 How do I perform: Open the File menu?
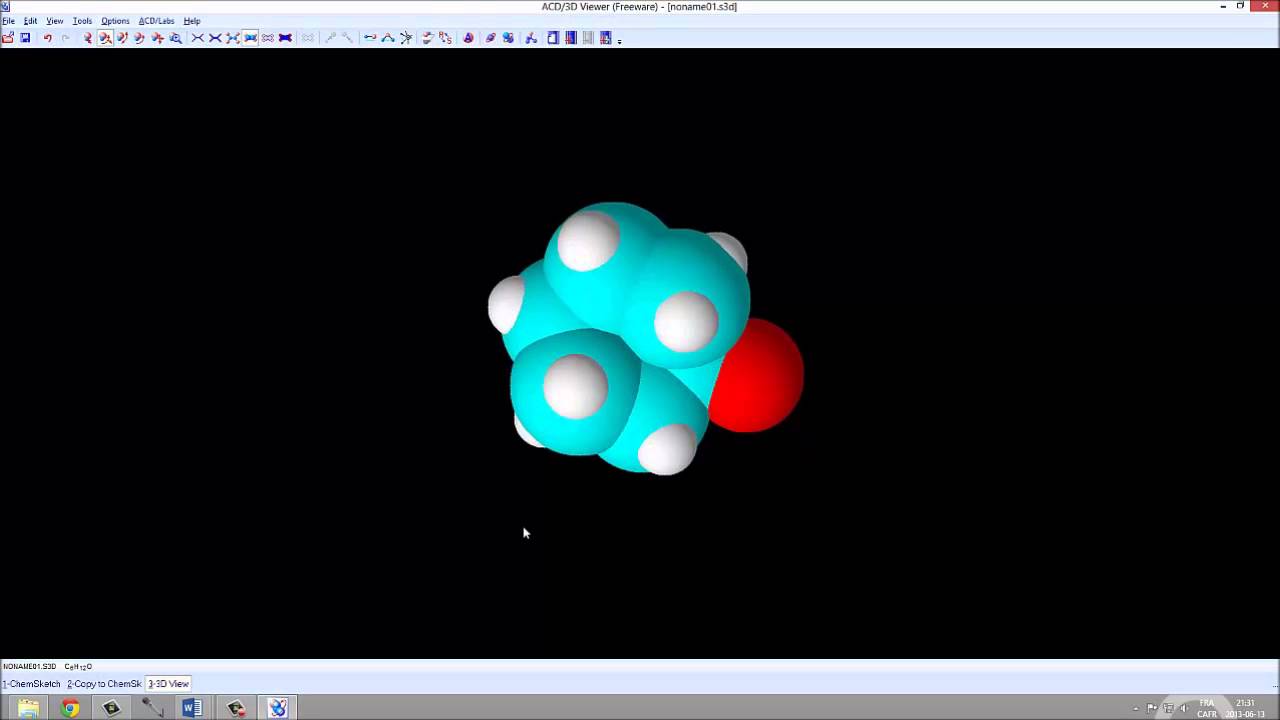(x=8, y=21)
